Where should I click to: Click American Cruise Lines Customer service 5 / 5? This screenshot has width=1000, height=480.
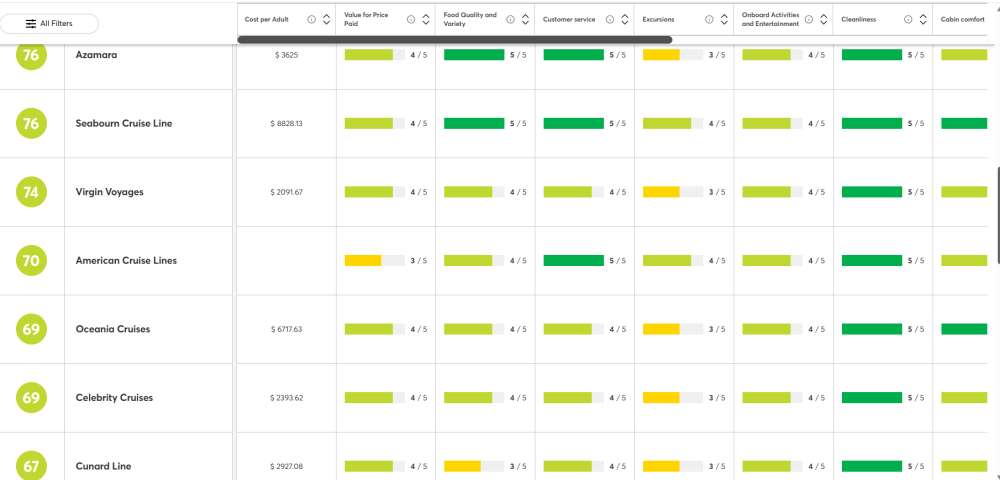[x=618, y=261]
